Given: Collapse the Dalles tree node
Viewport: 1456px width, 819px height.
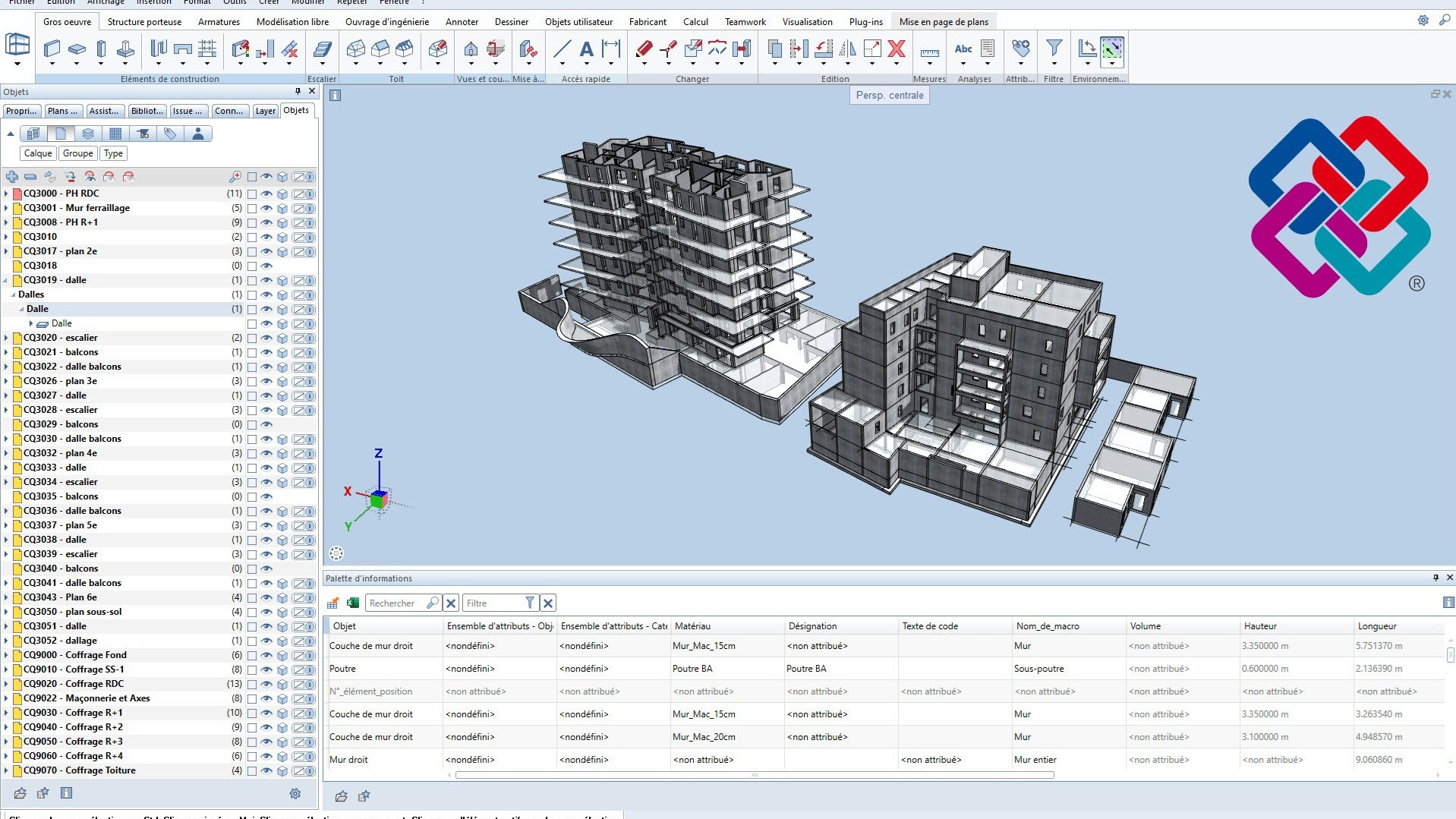Looking at the screenshot, I should point(13,295).
